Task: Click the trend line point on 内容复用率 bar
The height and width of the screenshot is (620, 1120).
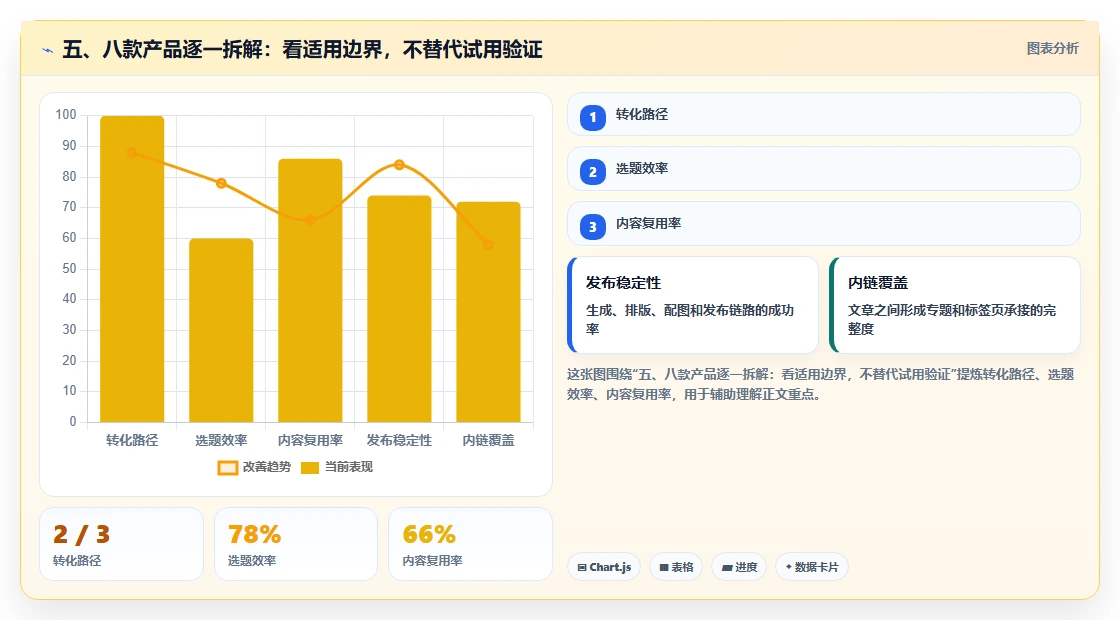Action: coord(310,220)
